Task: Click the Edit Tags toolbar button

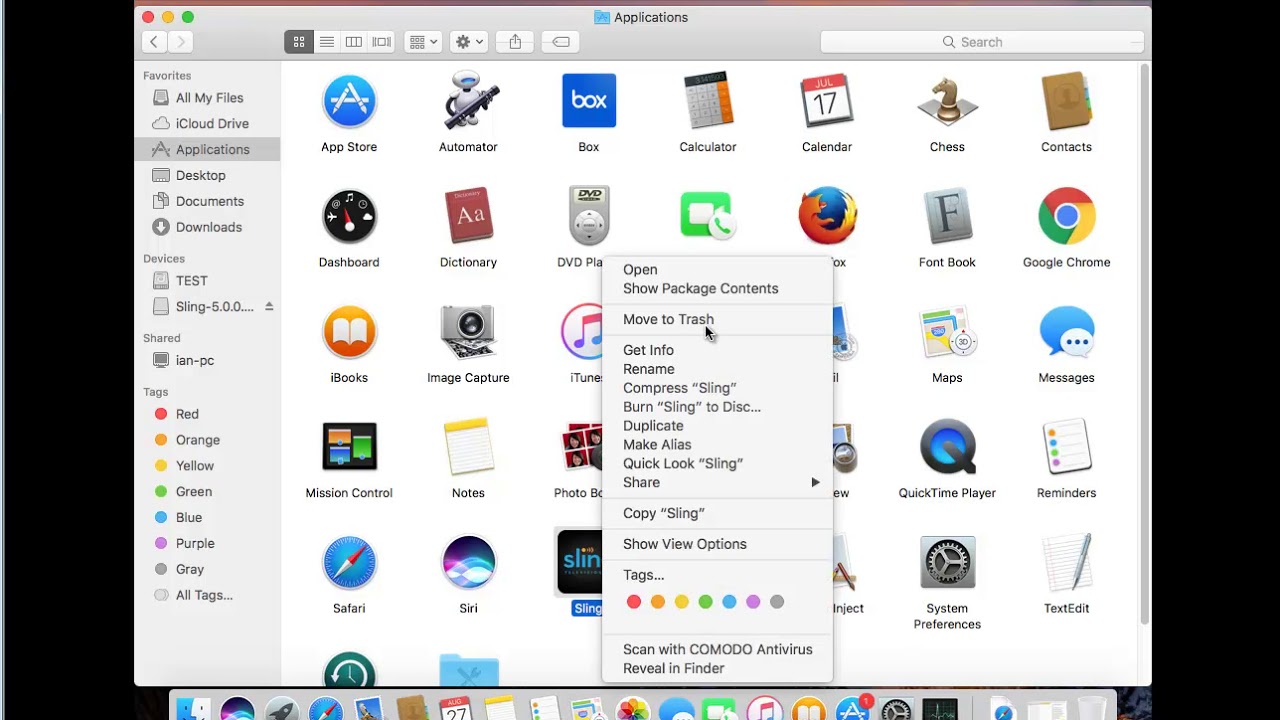Action: [561, 42]
